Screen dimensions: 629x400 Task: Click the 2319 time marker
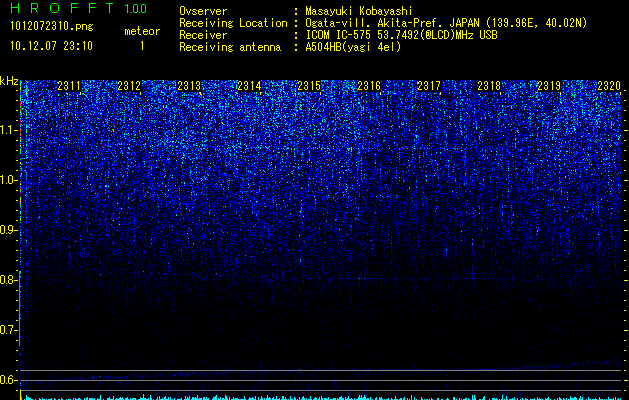(x=549, y=86)
